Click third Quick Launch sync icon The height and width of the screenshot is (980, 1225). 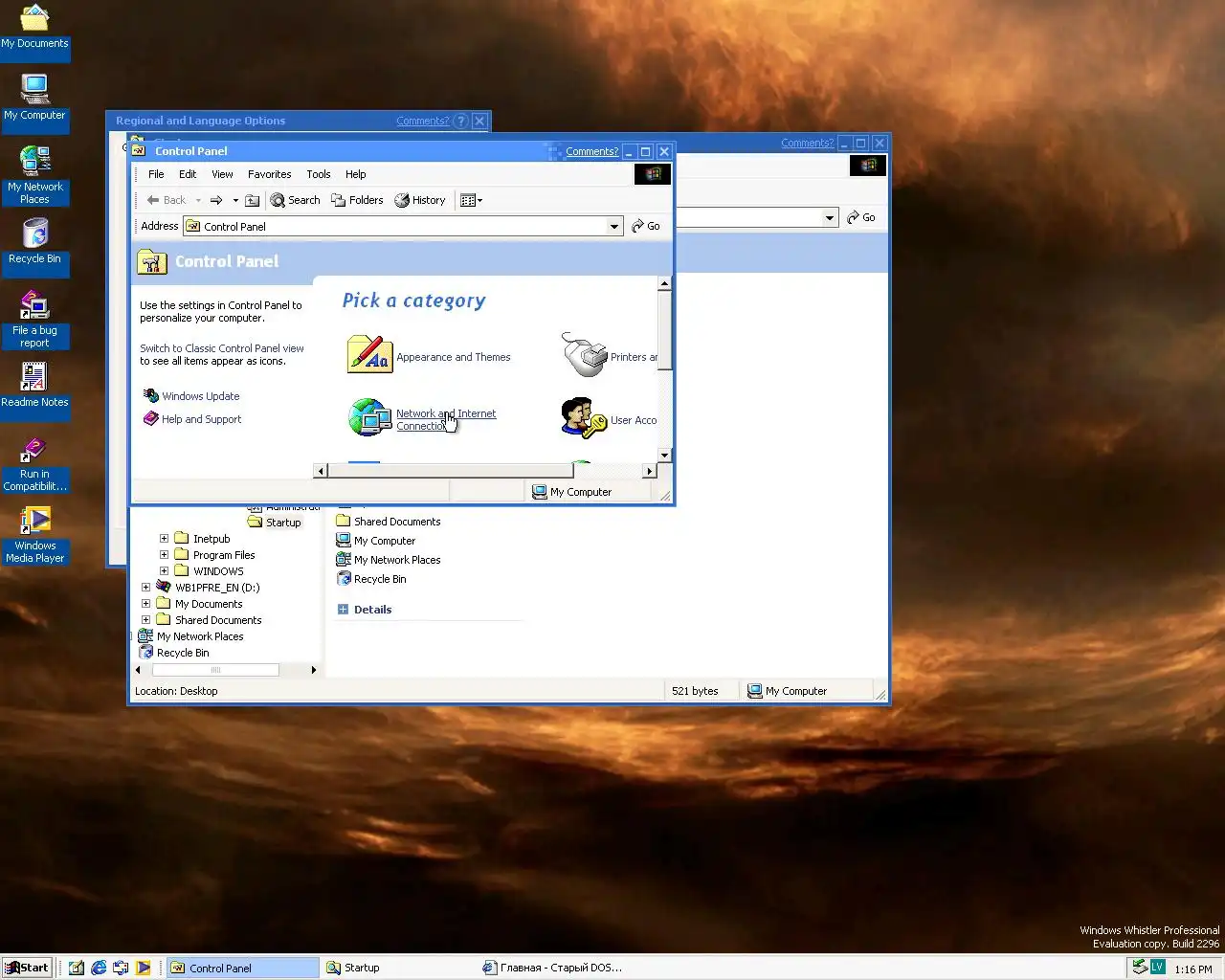[121, 968]
